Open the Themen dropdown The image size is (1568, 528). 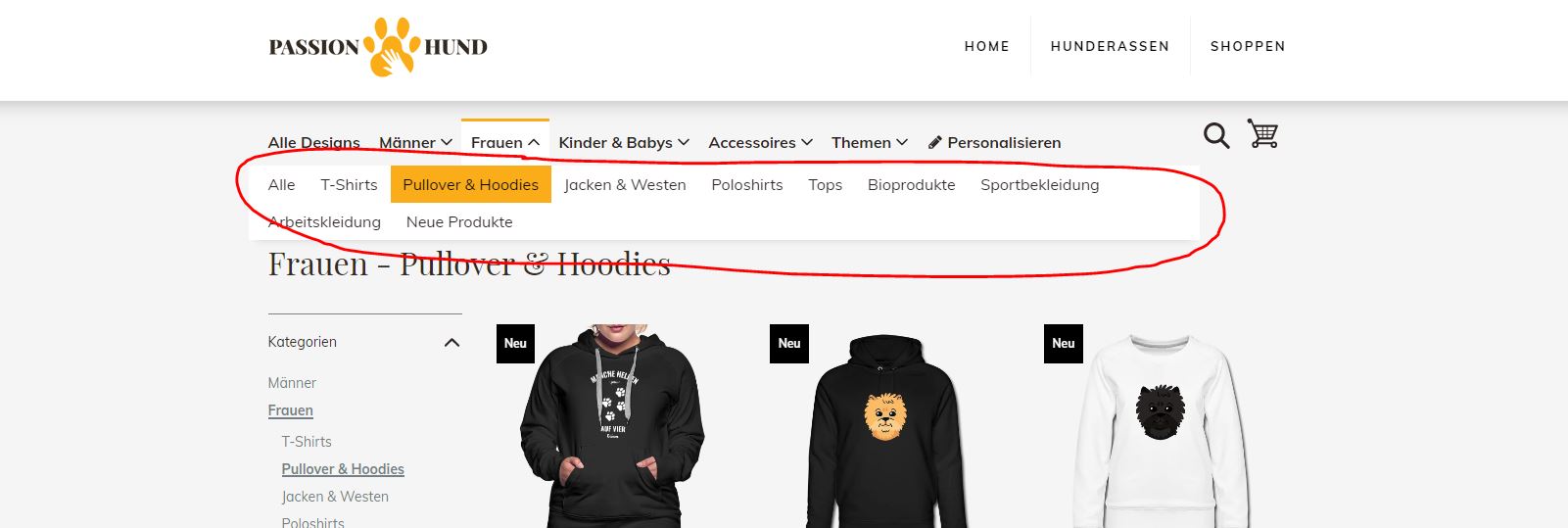pyautogui.click(x=870, y=143)
